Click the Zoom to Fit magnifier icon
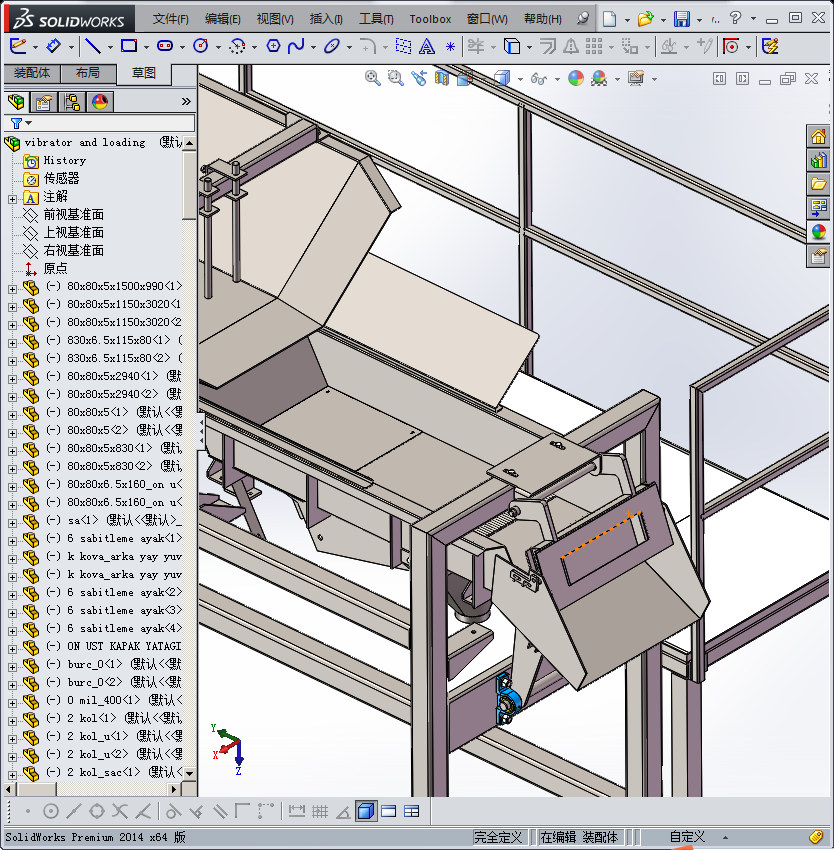834x850 pixels. point(372,78)
